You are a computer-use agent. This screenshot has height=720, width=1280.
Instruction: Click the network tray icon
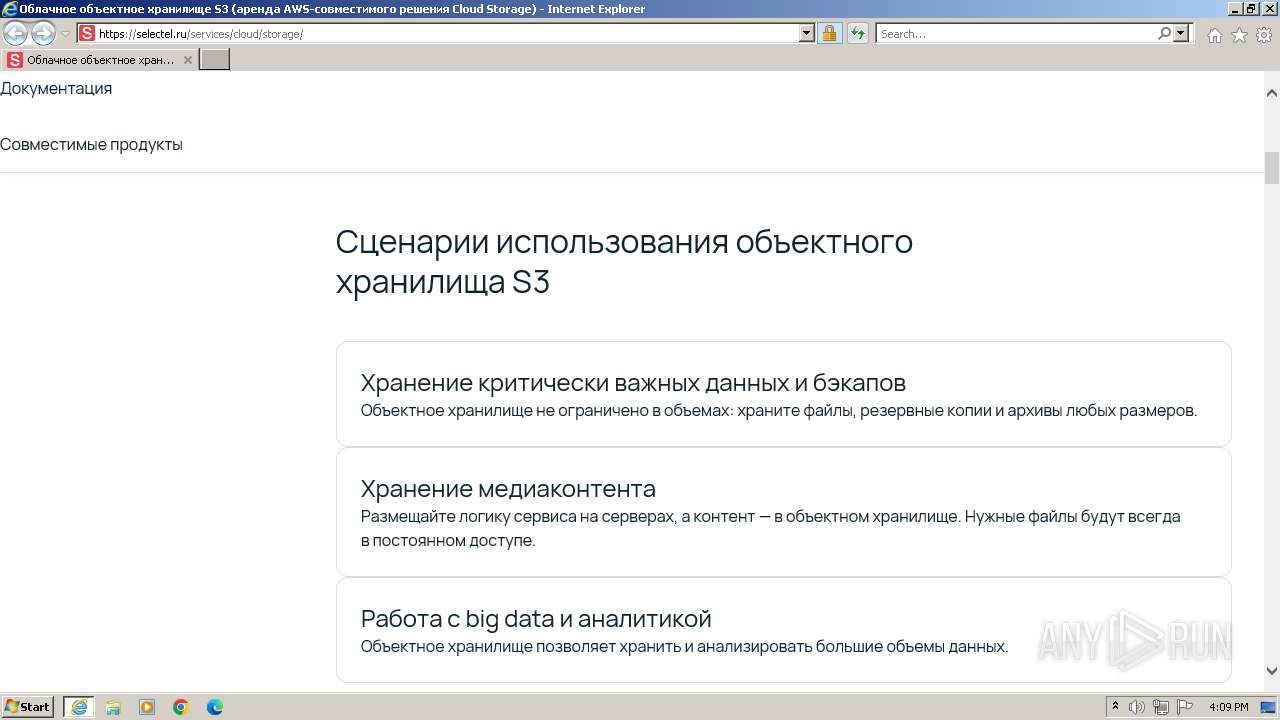(x=1161, y=707)
